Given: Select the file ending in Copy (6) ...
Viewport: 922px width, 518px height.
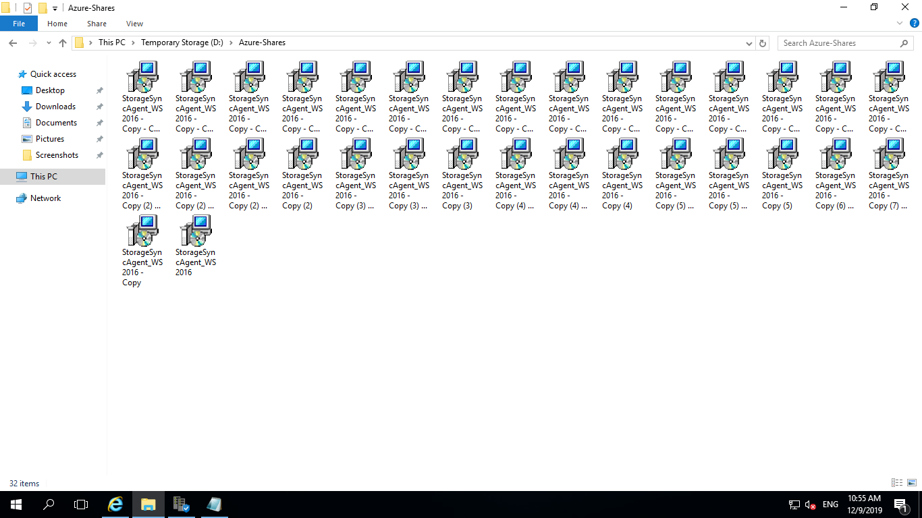Looking at the screenshot, I should tap(835, 174).
